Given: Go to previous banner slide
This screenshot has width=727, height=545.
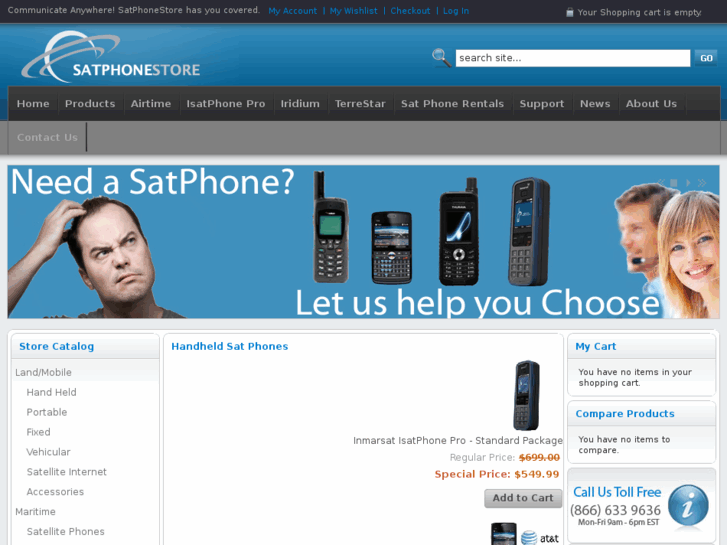Looking at the screenshot, I should 661,183.
